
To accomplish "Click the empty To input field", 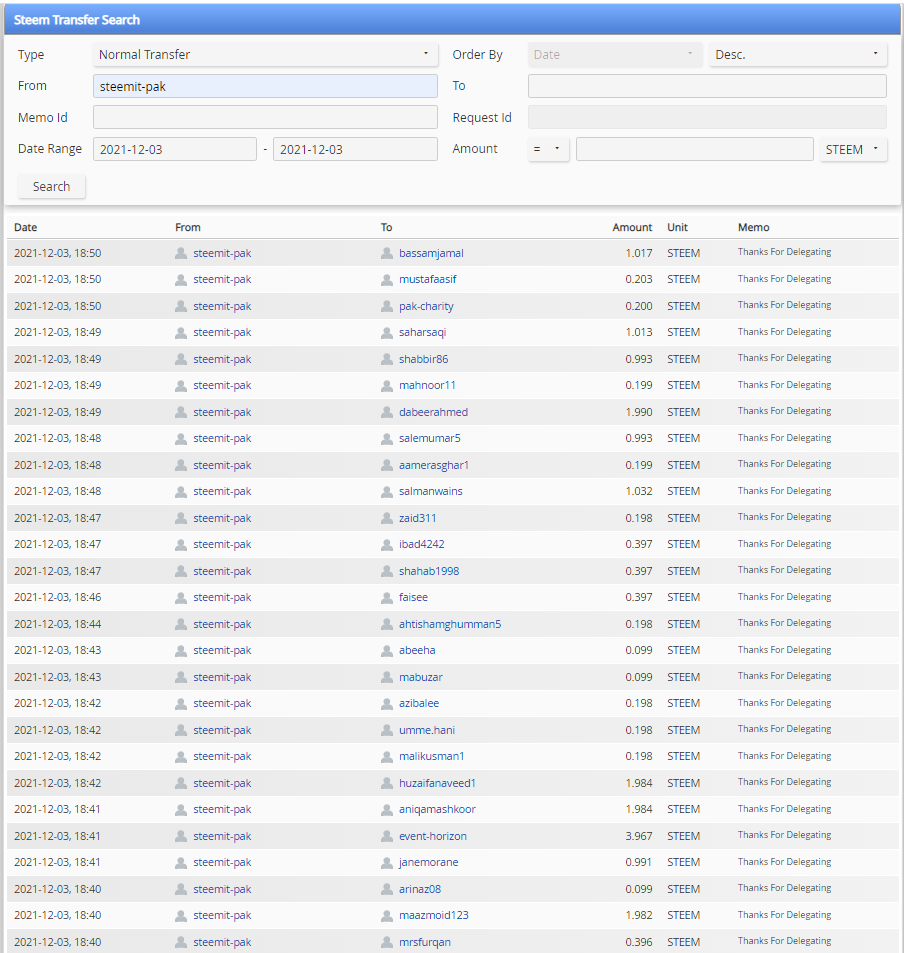I will click(707, 86).
